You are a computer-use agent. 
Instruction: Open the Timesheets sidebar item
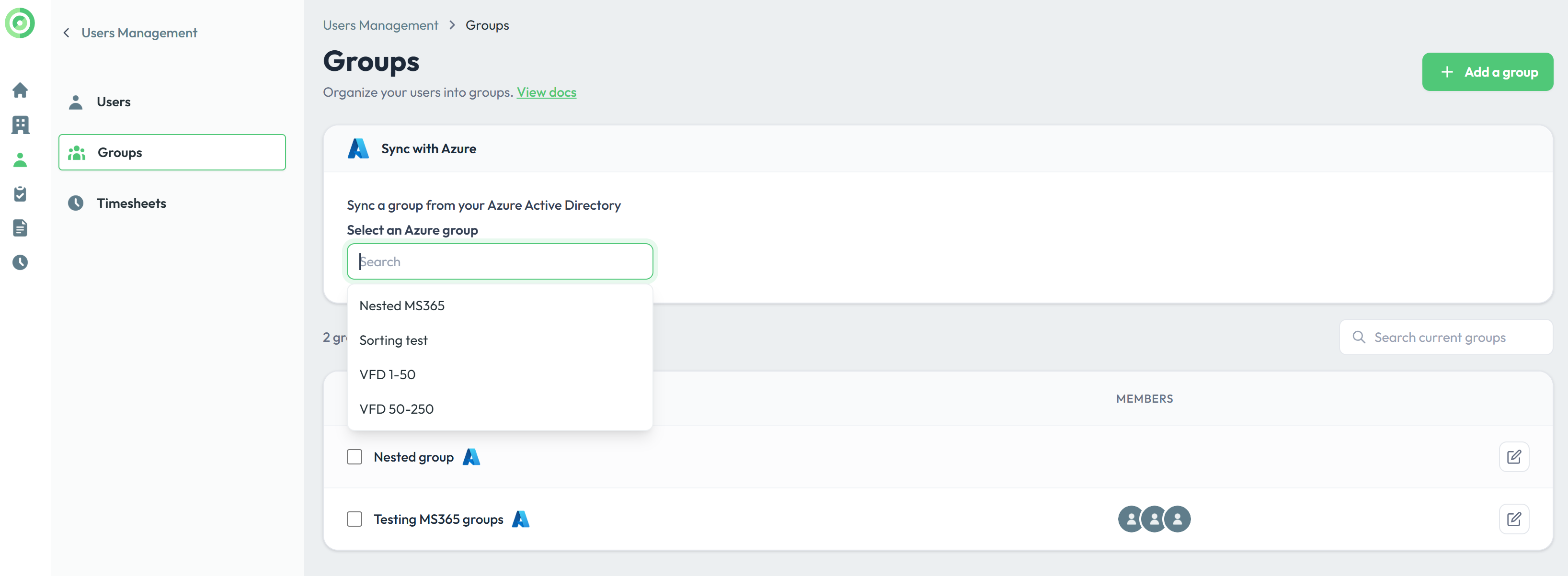tap(131, 203)
